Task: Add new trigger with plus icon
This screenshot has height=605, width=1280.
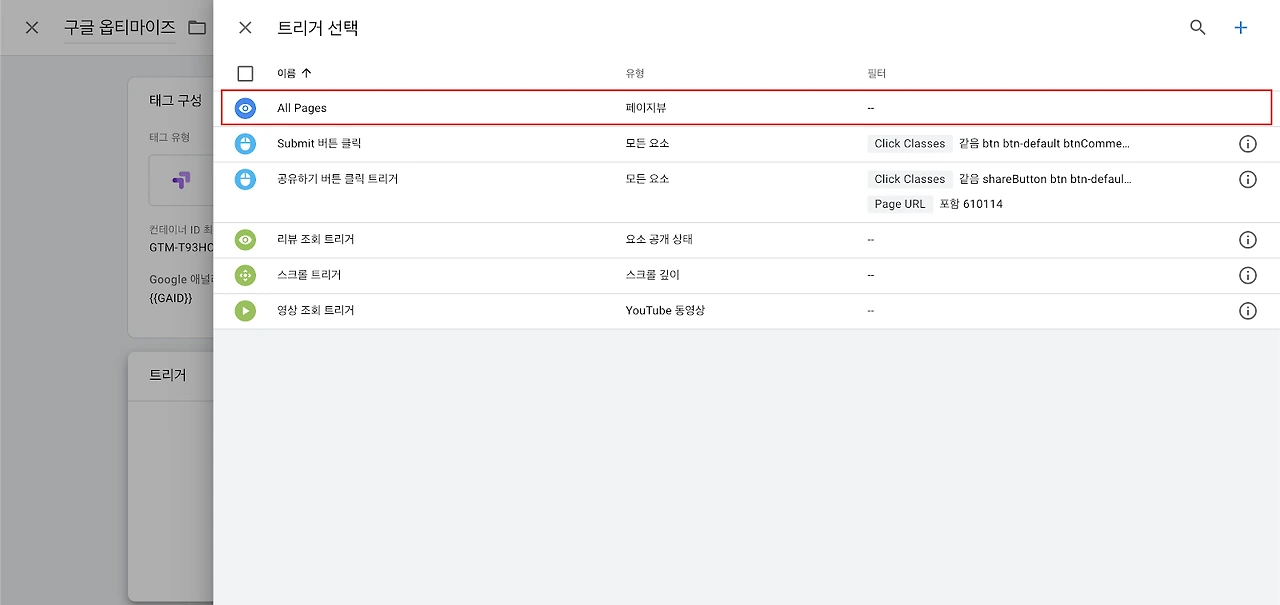Action: click(1241, 28)
